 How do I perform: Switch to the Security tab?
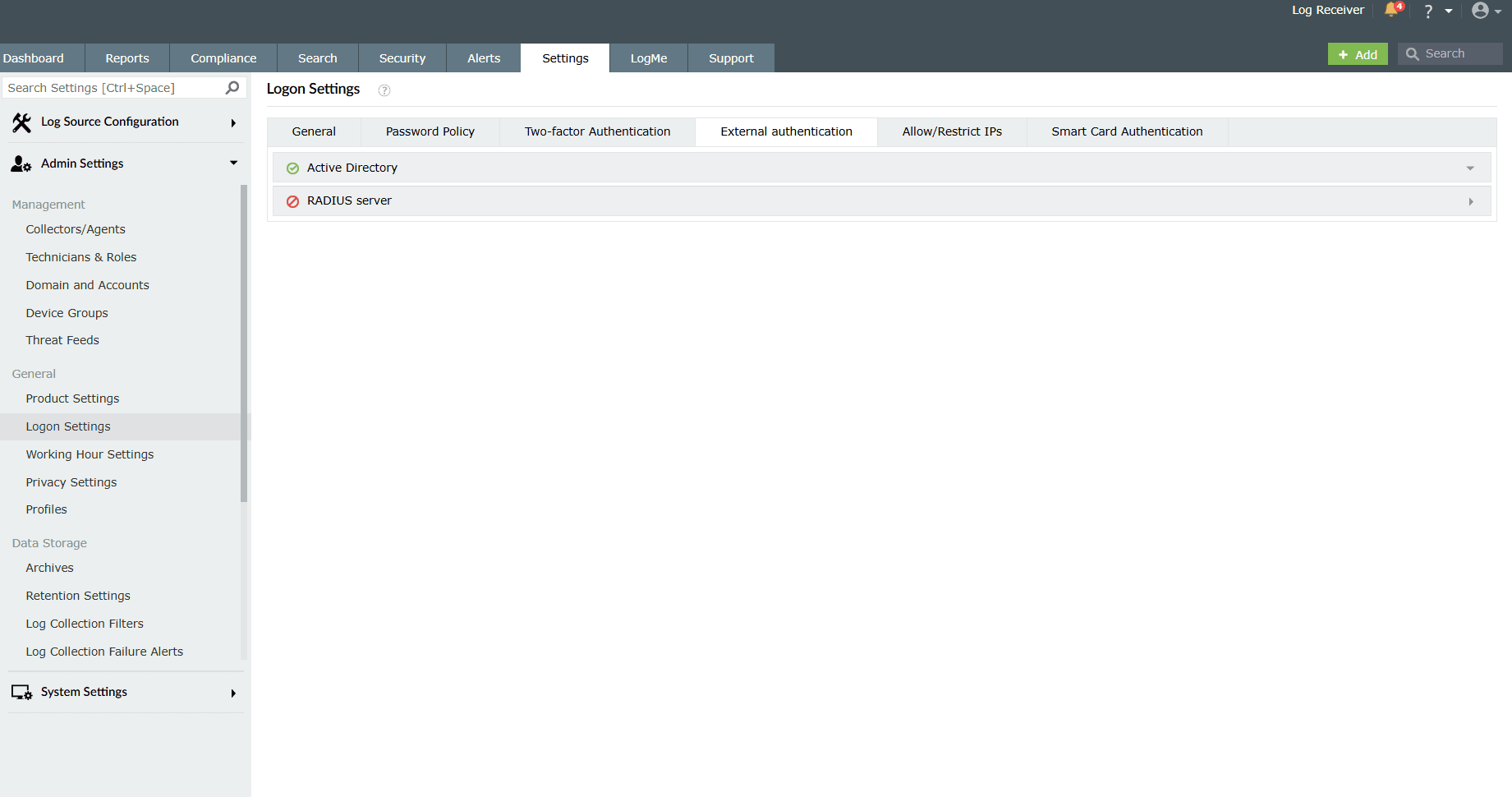(x=402, y=58)
